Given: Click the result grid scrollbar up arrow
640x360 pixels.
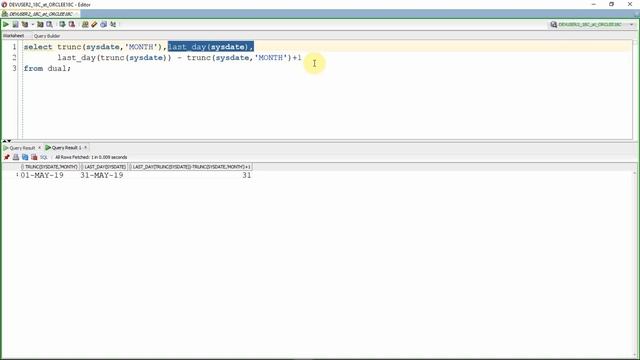Looking at the screenshot, I should (634, 173).
